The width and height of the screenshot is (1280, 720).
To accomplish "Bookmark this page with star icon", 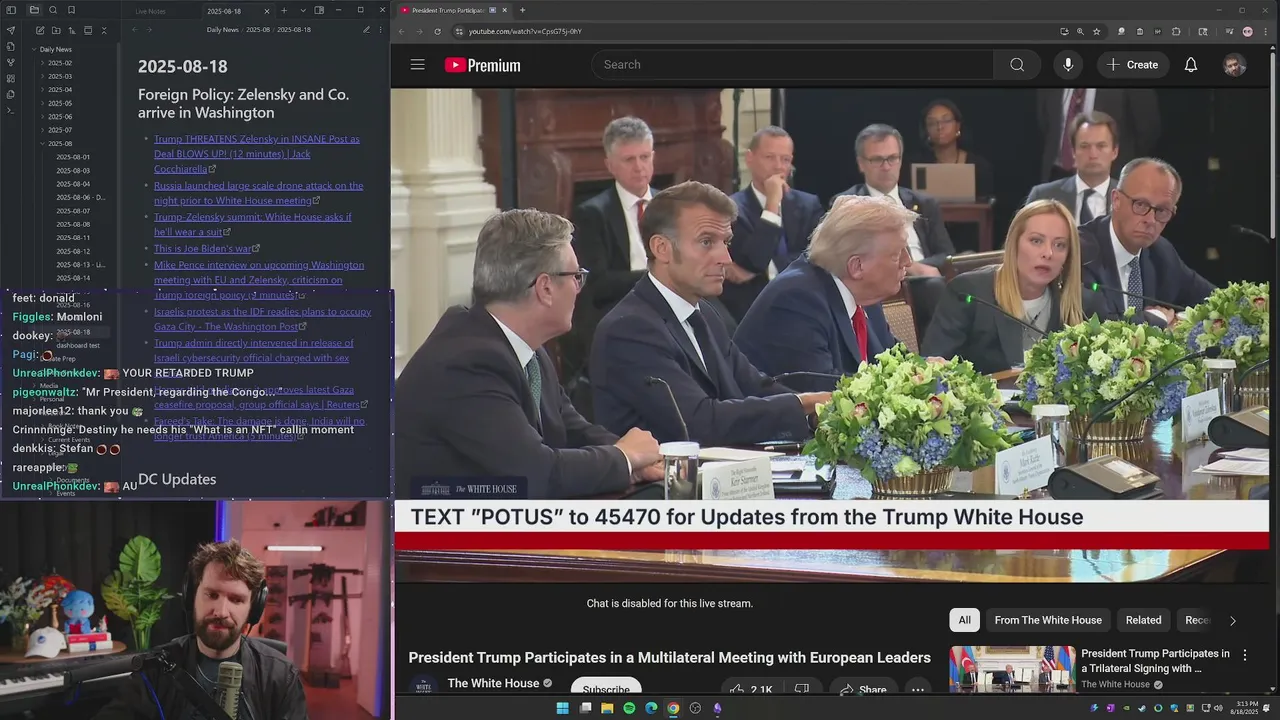I will 1096,31.
